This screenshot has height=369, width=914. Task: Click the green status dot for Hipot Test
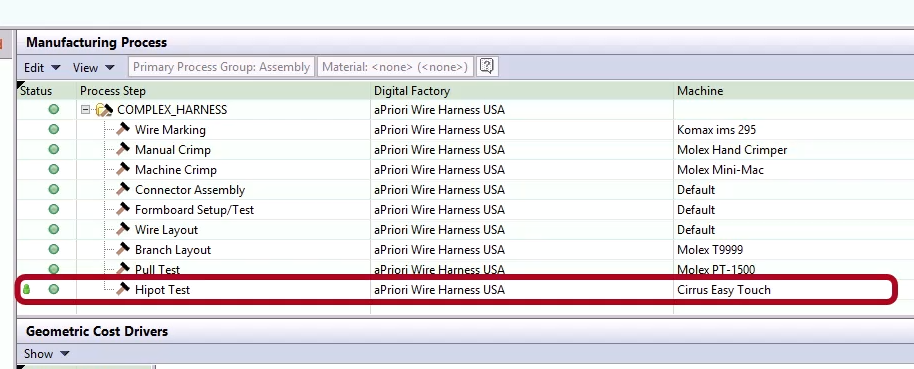click(54, 289)
